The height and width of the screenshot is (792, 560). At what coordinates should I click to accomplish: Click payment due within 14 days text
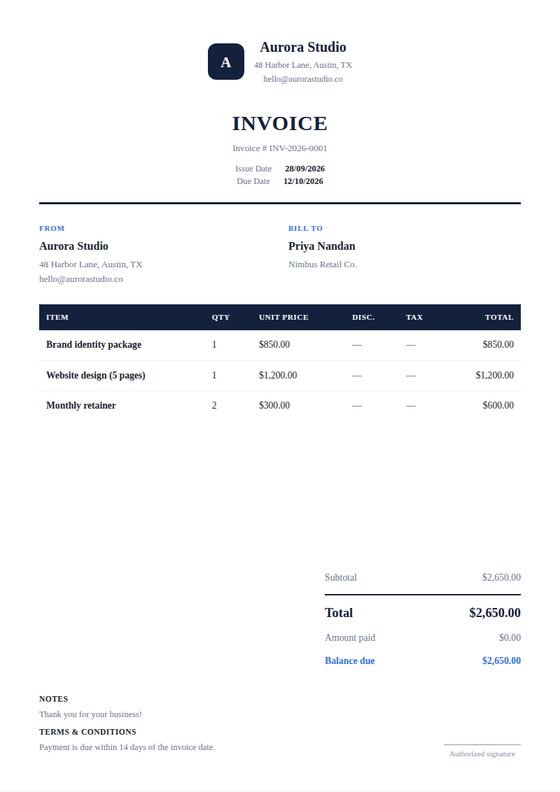coord(127,747)
